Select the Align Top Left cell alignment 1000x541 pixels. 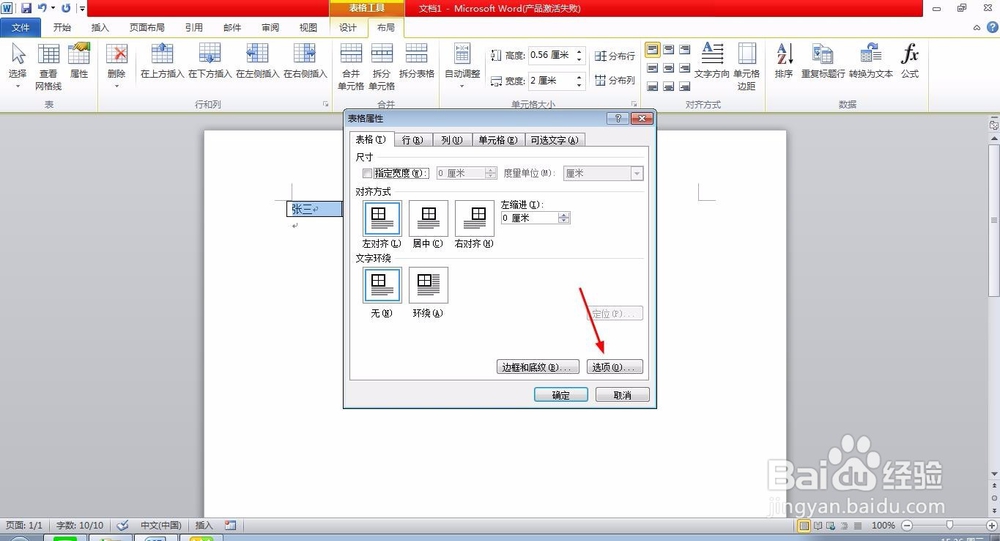pos(652,49)
